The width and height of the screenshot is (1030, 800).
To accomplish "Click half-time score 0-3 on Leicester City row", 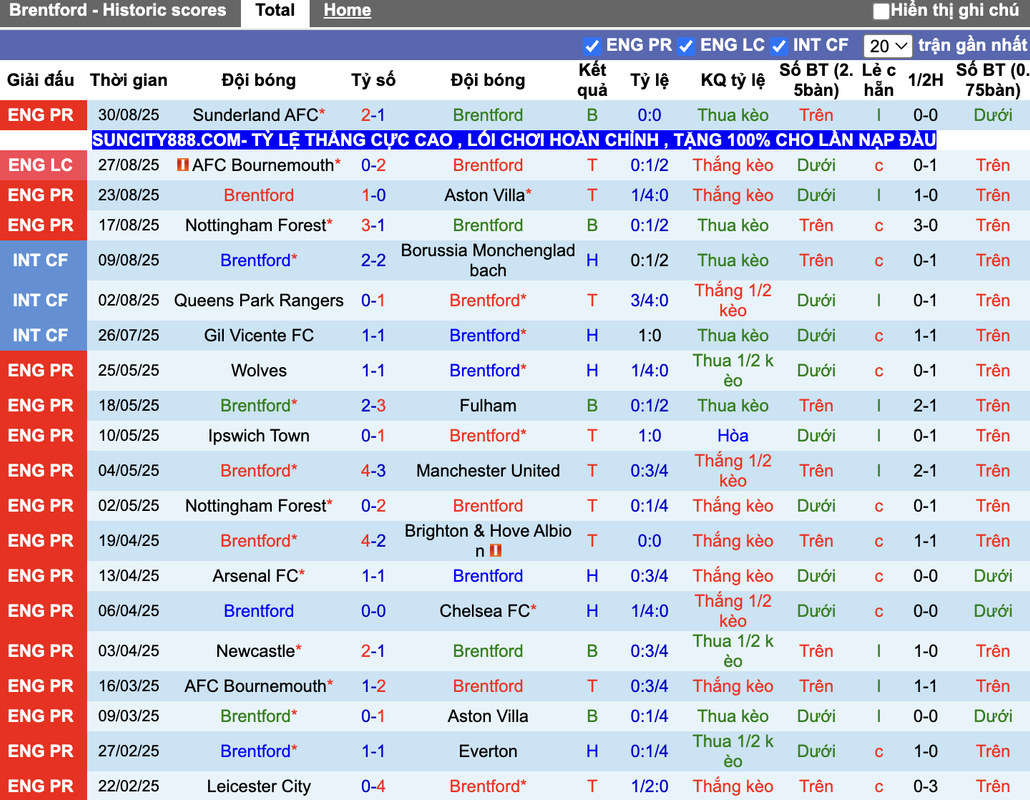I will 925,786.
